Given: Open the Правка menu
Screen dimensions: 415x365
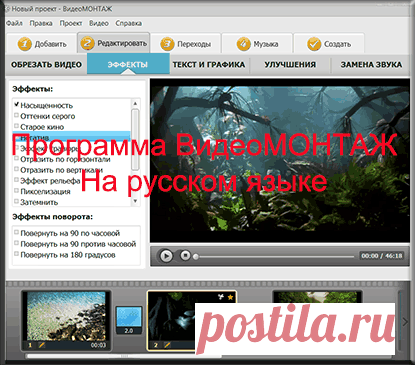Looking at the screenshot, I should pyautogui.click(x=41, y=23).
